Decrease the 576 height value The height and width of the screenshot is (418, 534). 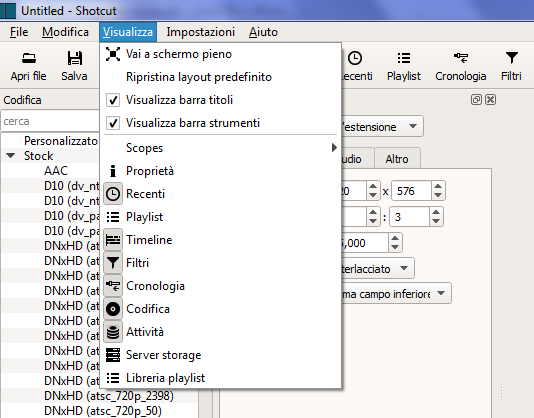click(438, 195)
